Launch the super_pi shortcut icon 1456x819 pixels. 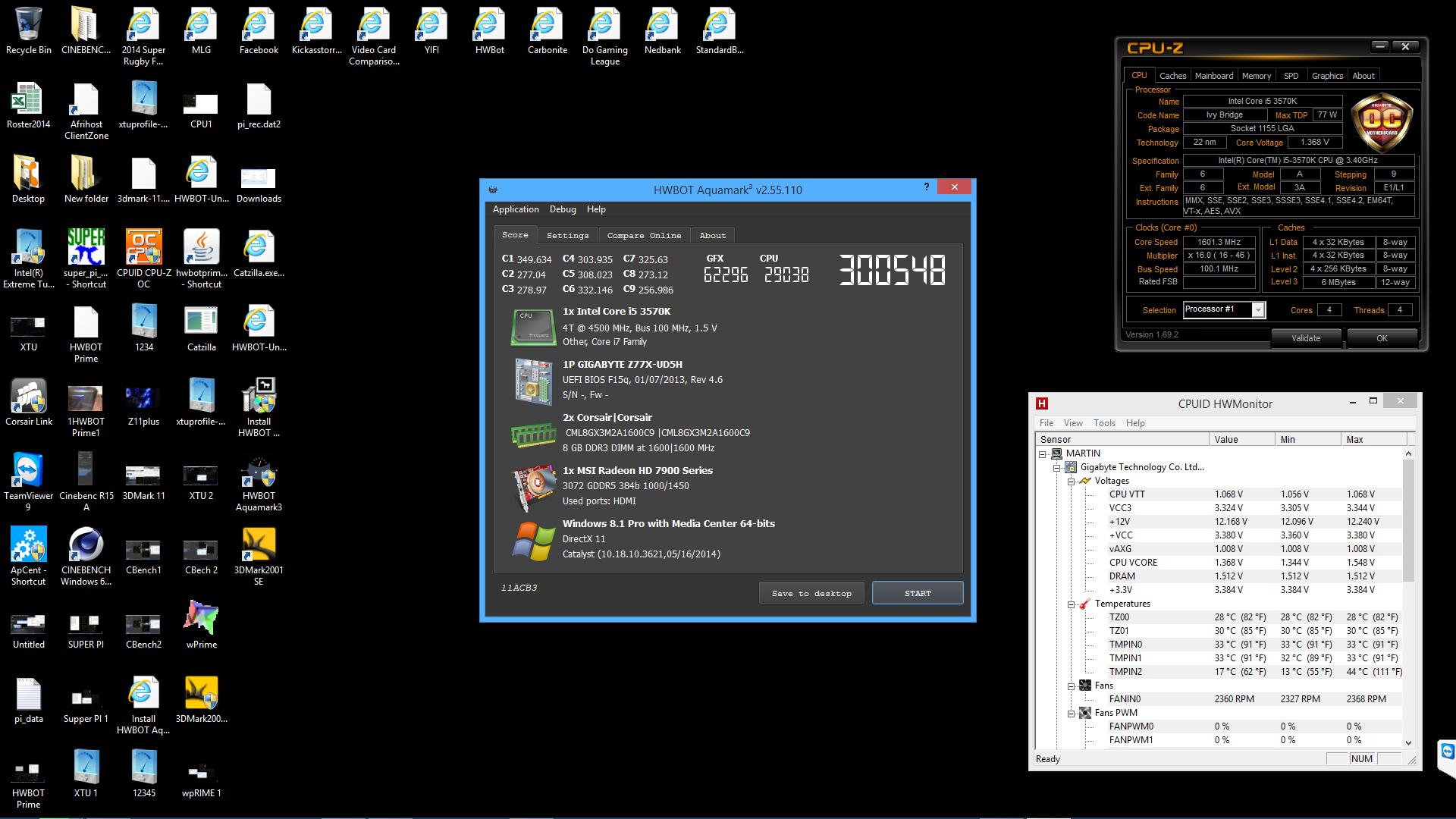tap(86, 258)
